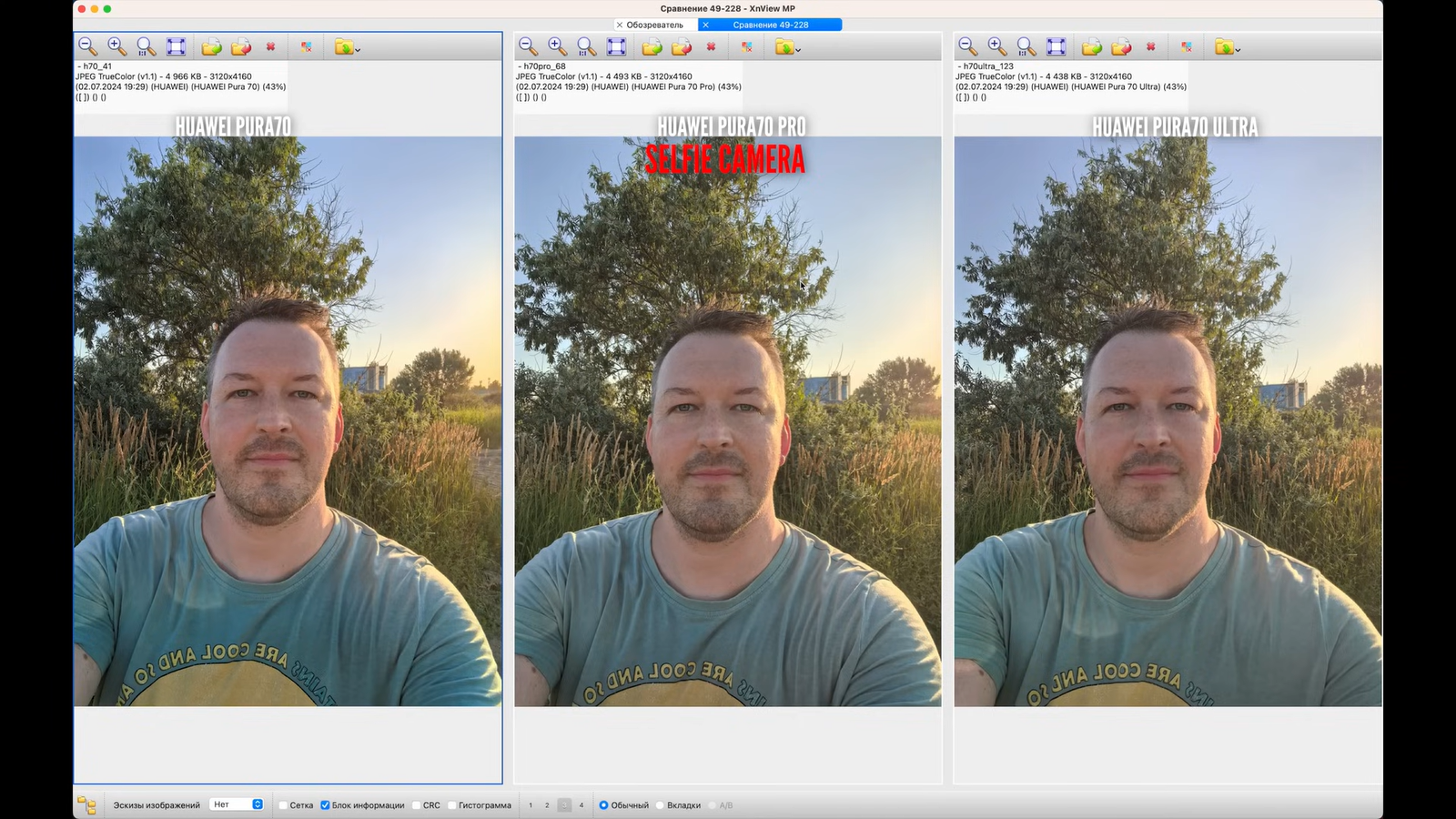Enable the Сетка grid checkbox
The image size is (1456, 819).
(x=284, y=805)
